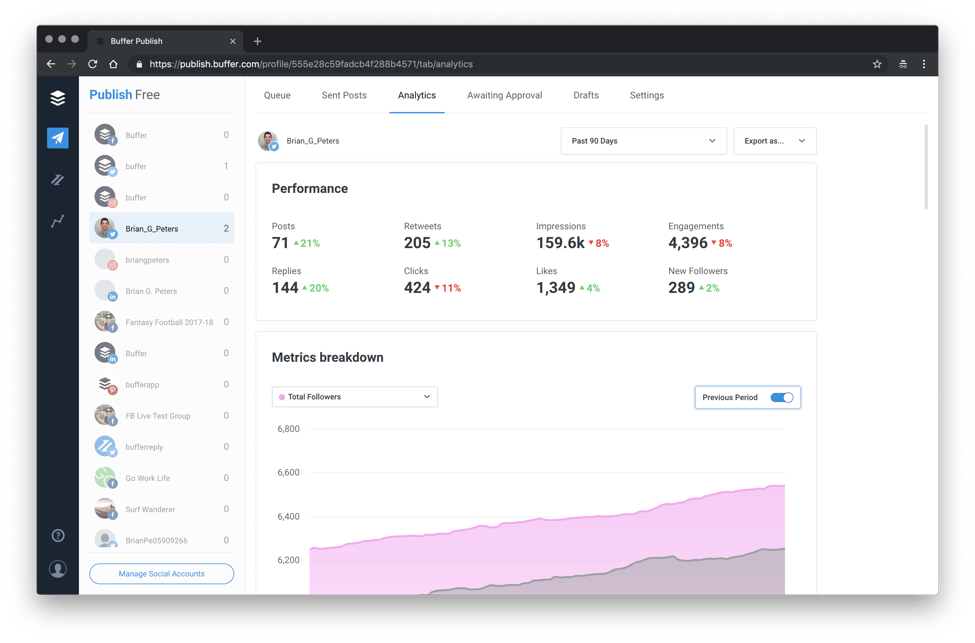Click Manage Social Accounts button
Screen dimensions: 975x643
(x=161, y=574)
